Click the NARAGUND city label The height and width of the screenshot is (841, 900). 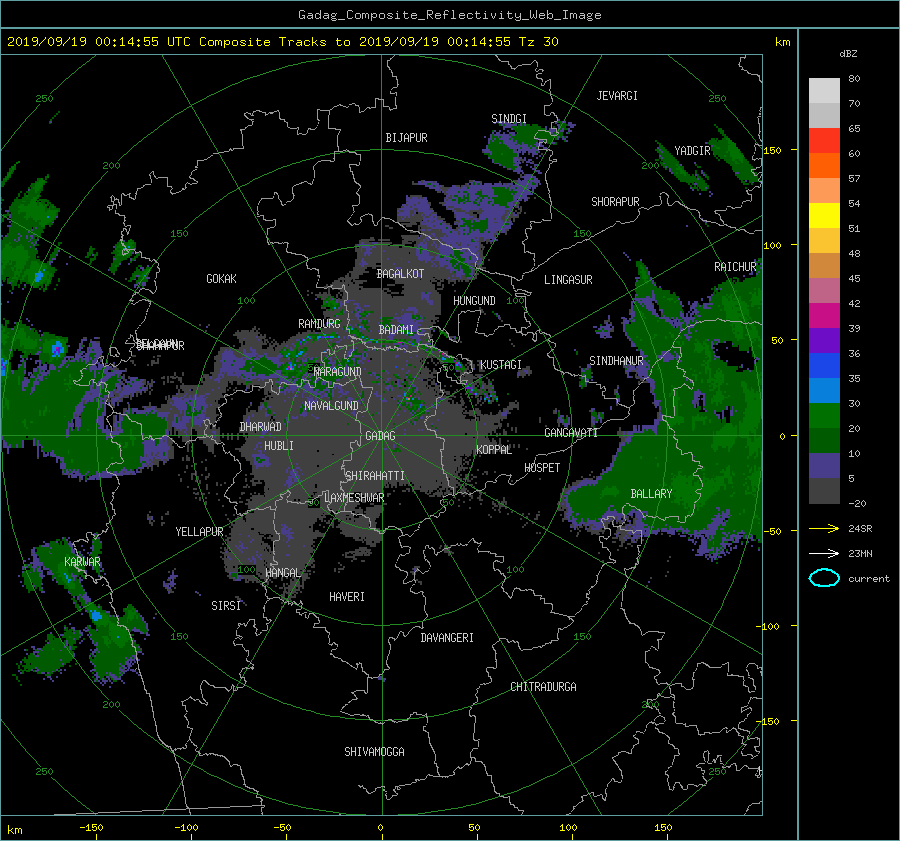(337, 372)
